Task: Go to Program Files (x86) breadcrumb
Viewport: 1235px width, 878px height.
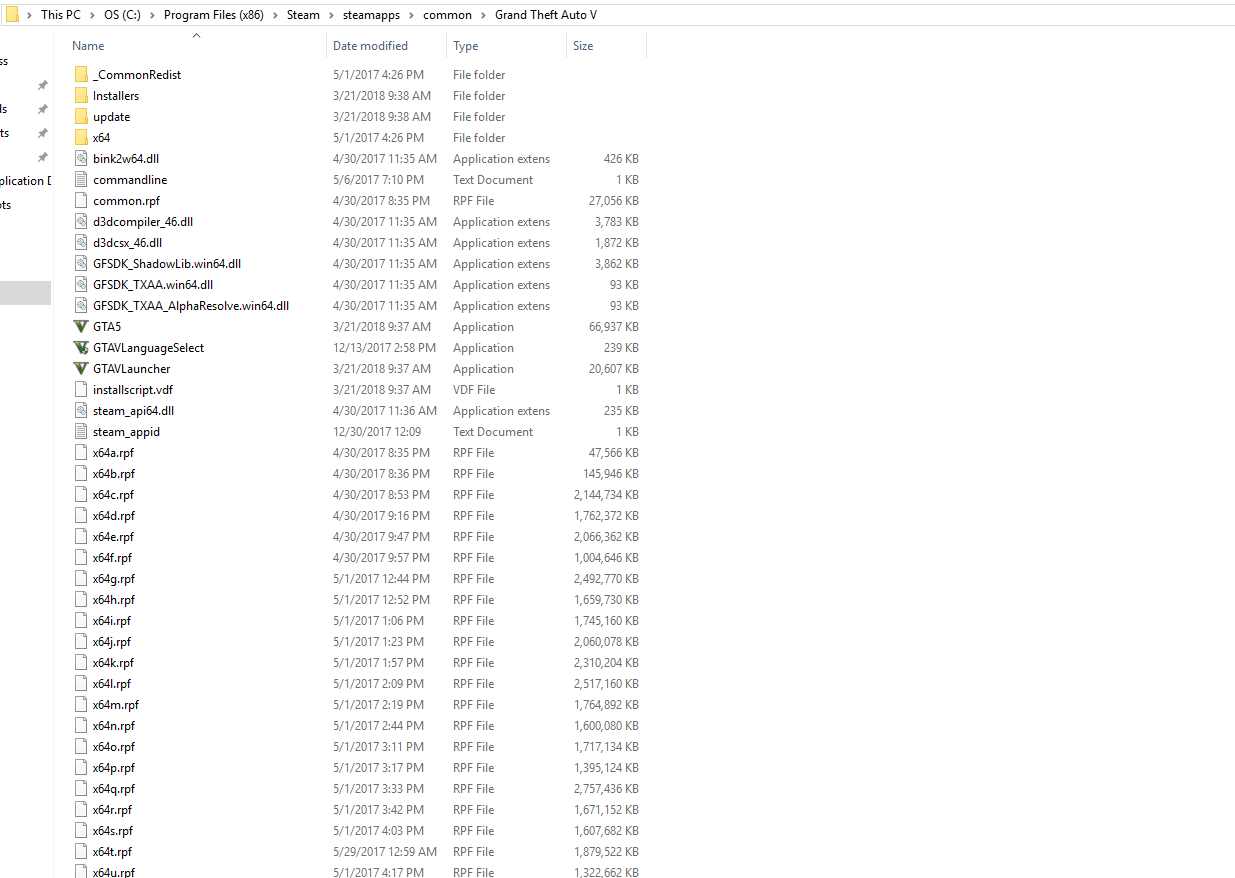Action: pos(215,15)
